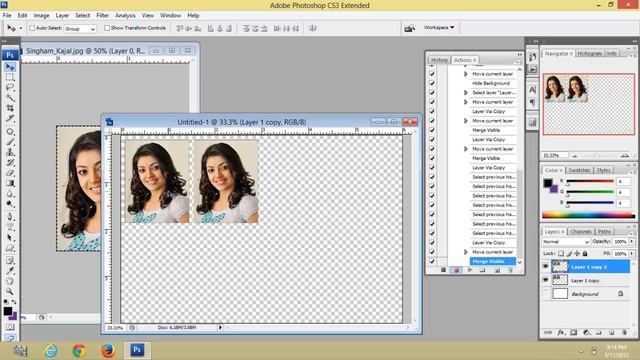The height and width of the screenshot is (360, 640).
Task: Select the Crop tool
Action: (10, 108)
